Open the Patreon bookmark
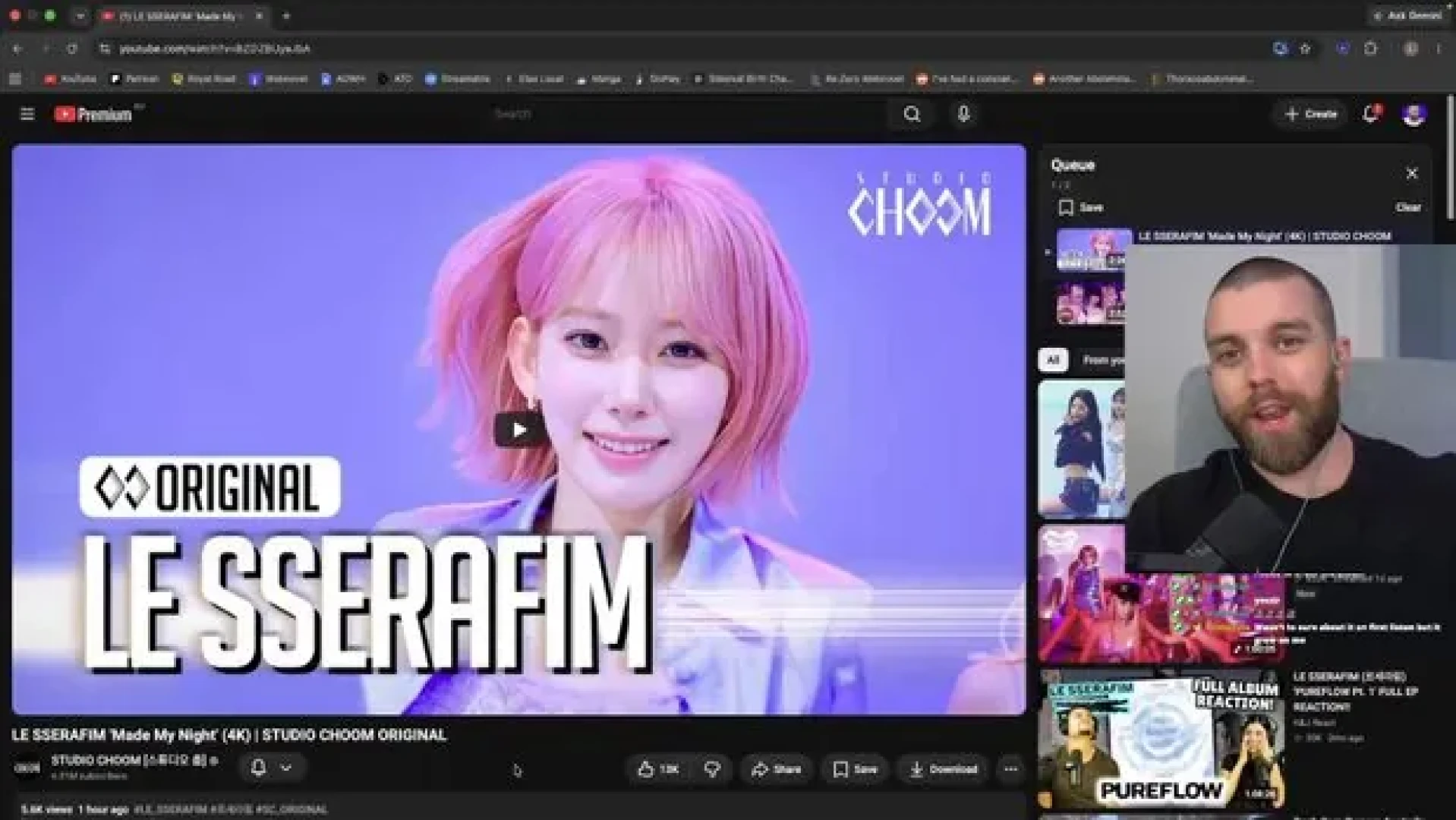The height and width of the screenshot is (820, 1456). tap(134, 79)
